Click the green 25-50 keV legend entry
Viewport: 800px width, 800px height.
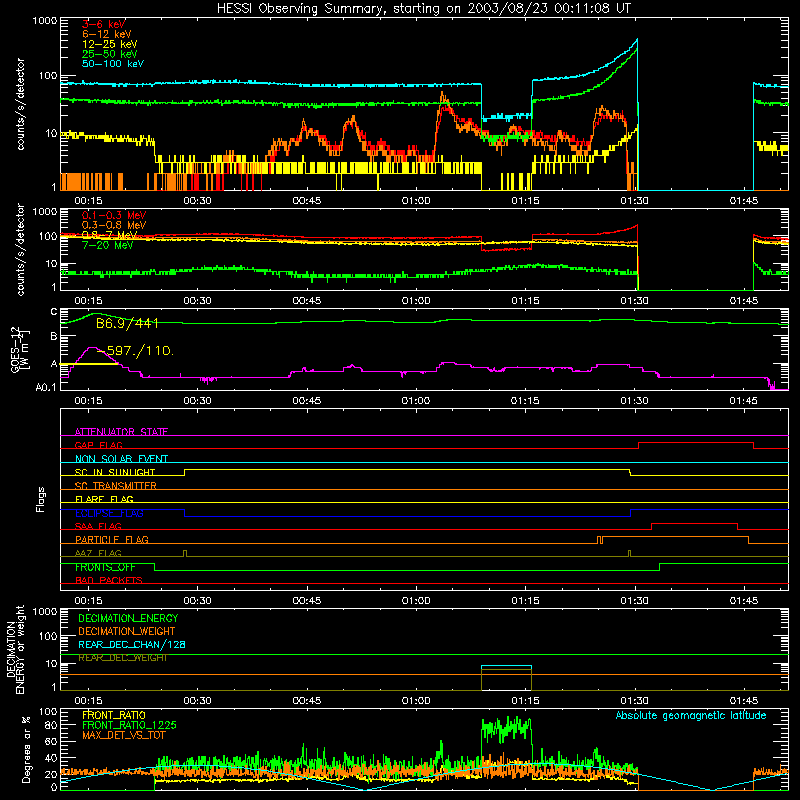(x=110, y=54)
